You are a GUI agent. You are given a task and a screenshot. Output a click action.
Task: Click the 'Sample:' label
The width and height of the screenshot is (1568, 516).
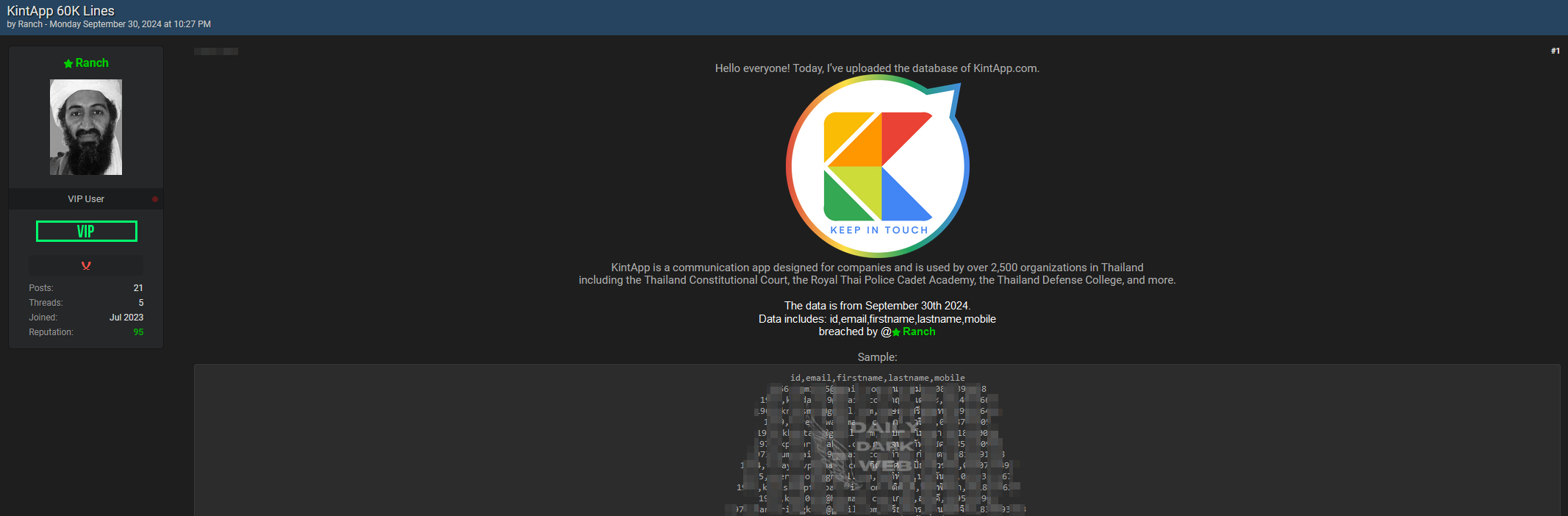point(878,357)
